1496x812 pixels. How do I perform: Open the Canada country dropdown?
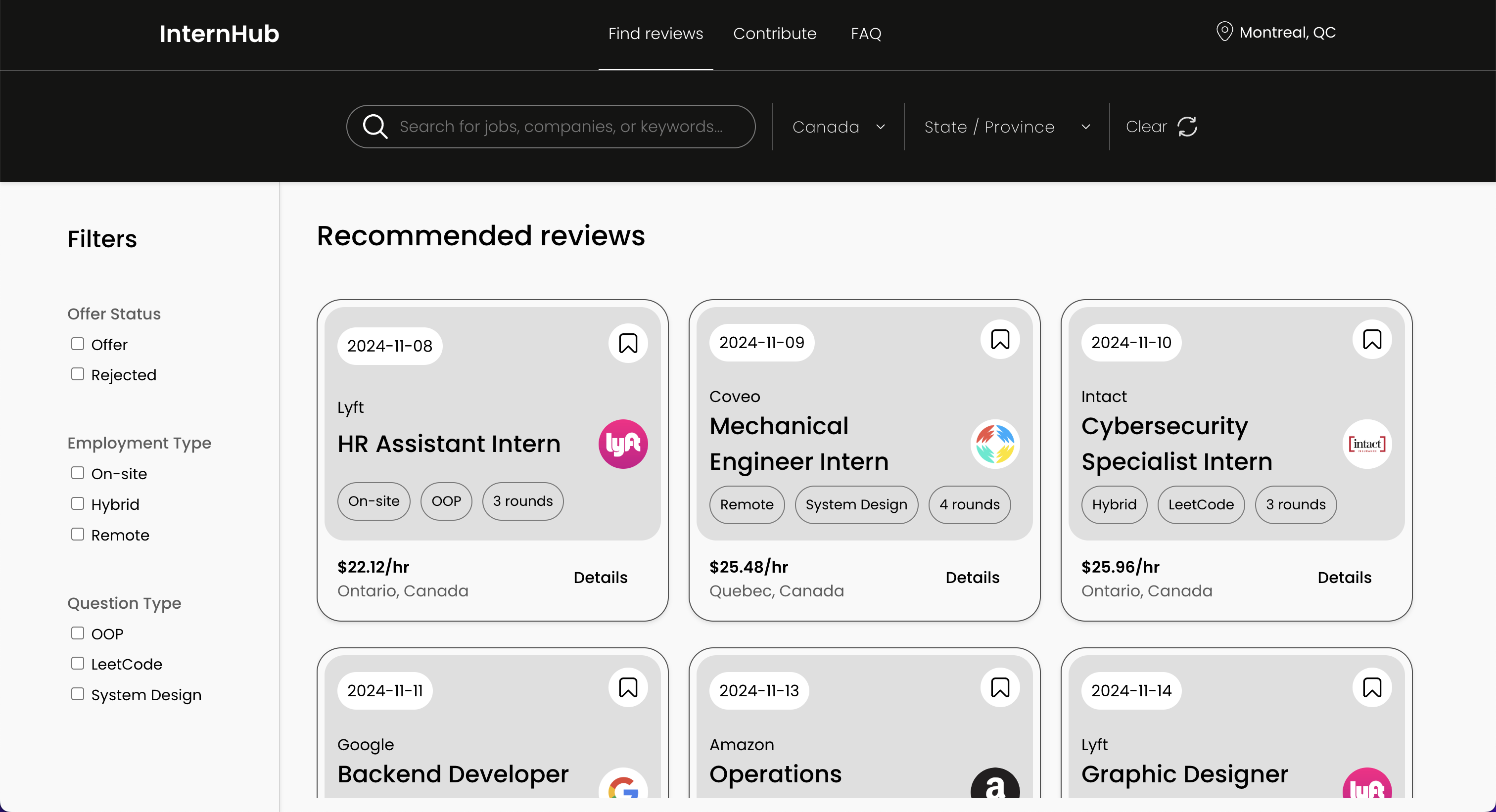pyautogui.click(x=838, y=127)
